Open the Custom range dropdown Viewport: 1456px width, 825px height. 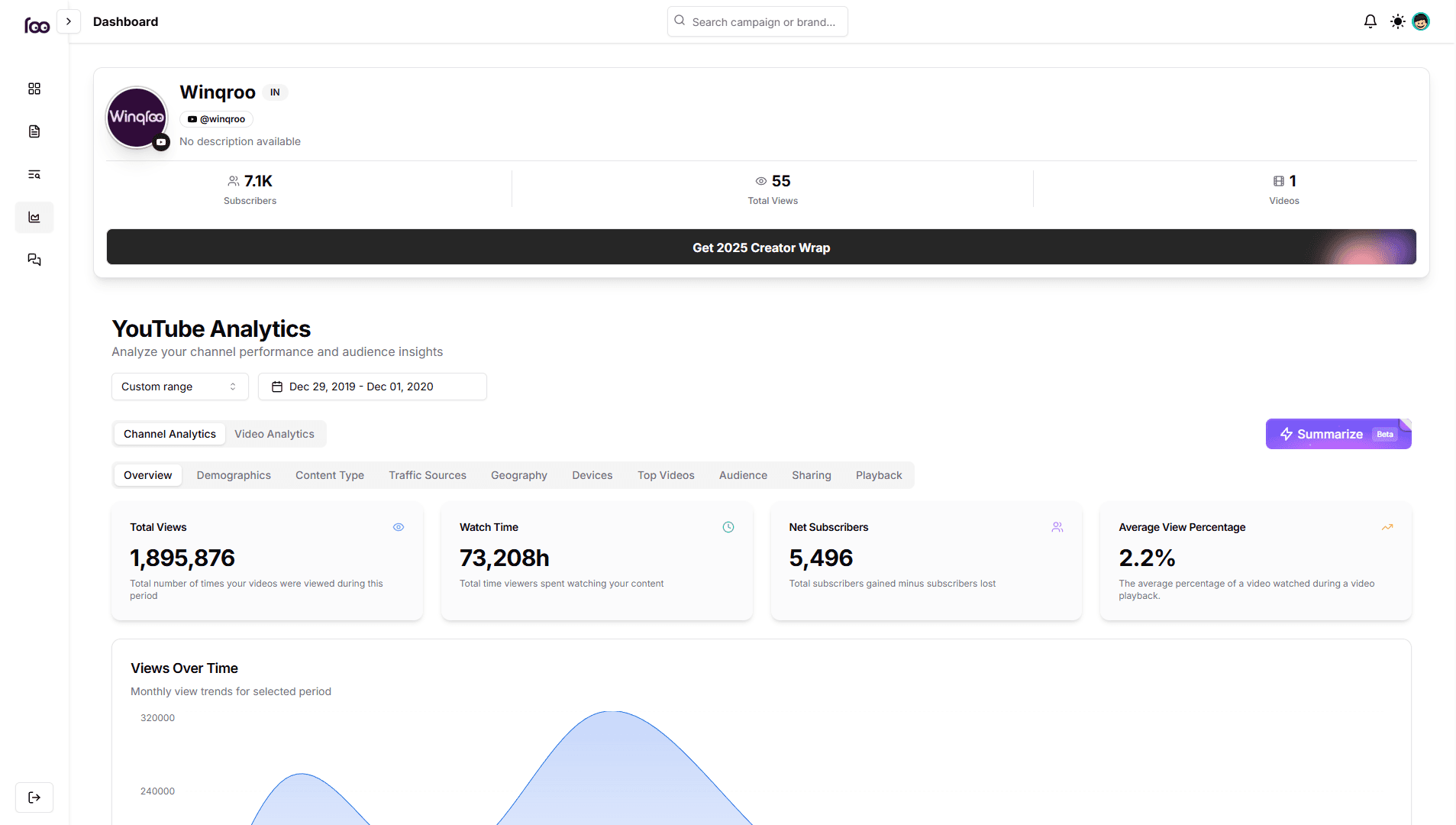pos(179,387)
